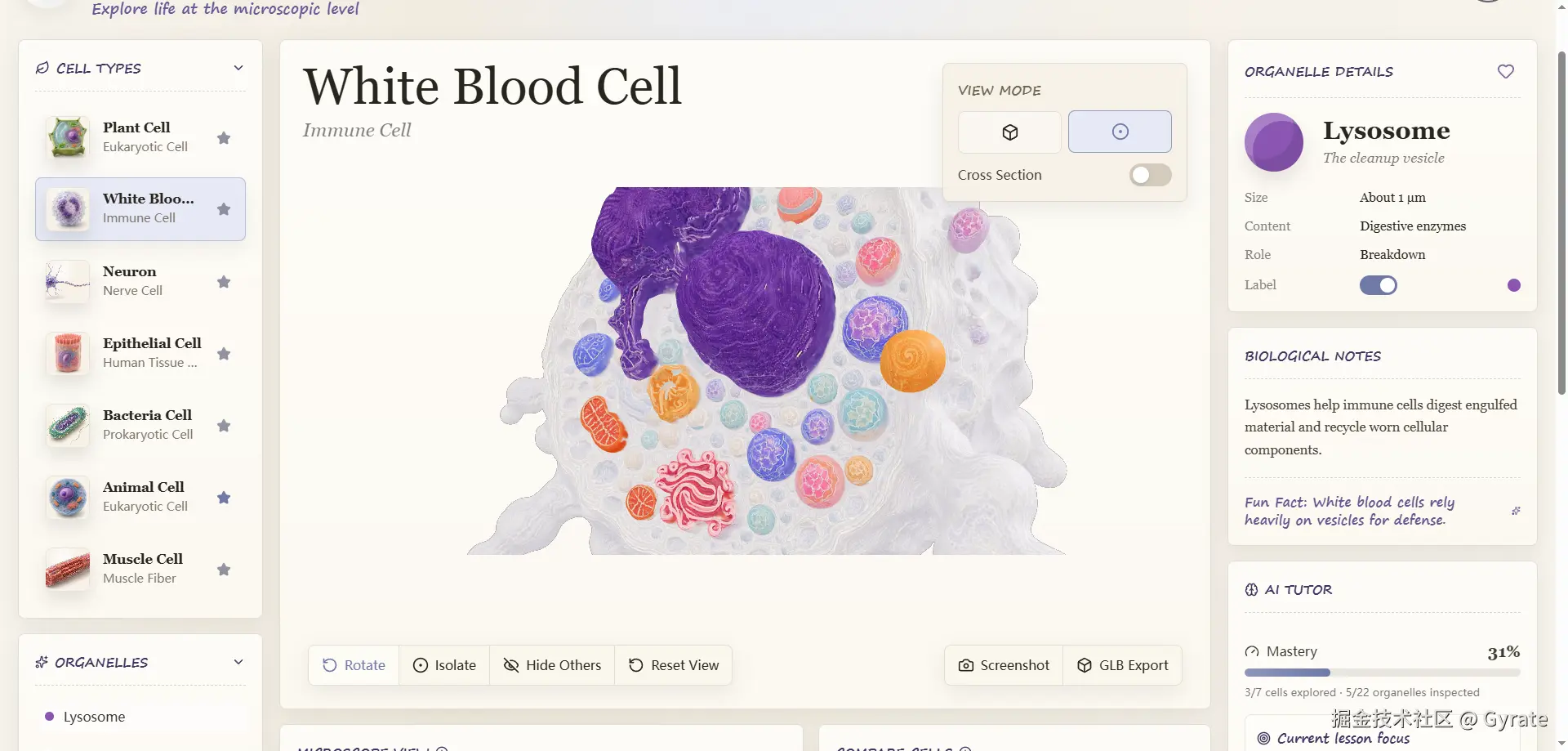Click the Rotate button
This screenshot has height=751, width=1568.
(x=354, y=665)
